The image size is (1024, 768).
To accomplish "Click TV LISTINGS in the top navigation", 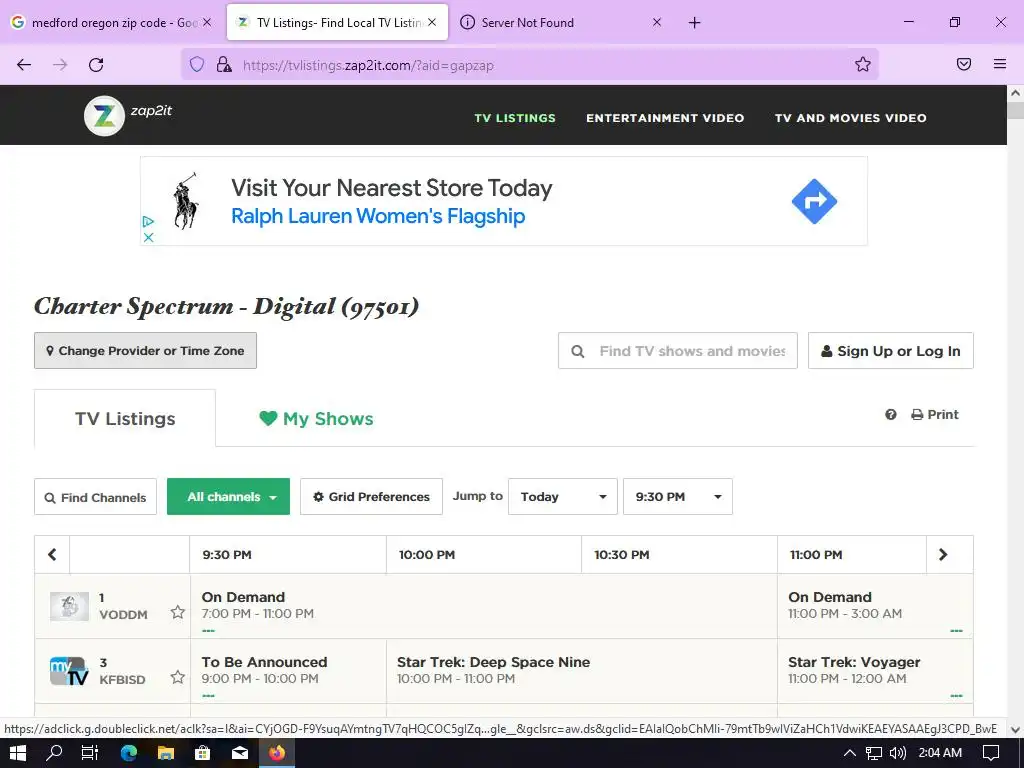I will point(515,118).
